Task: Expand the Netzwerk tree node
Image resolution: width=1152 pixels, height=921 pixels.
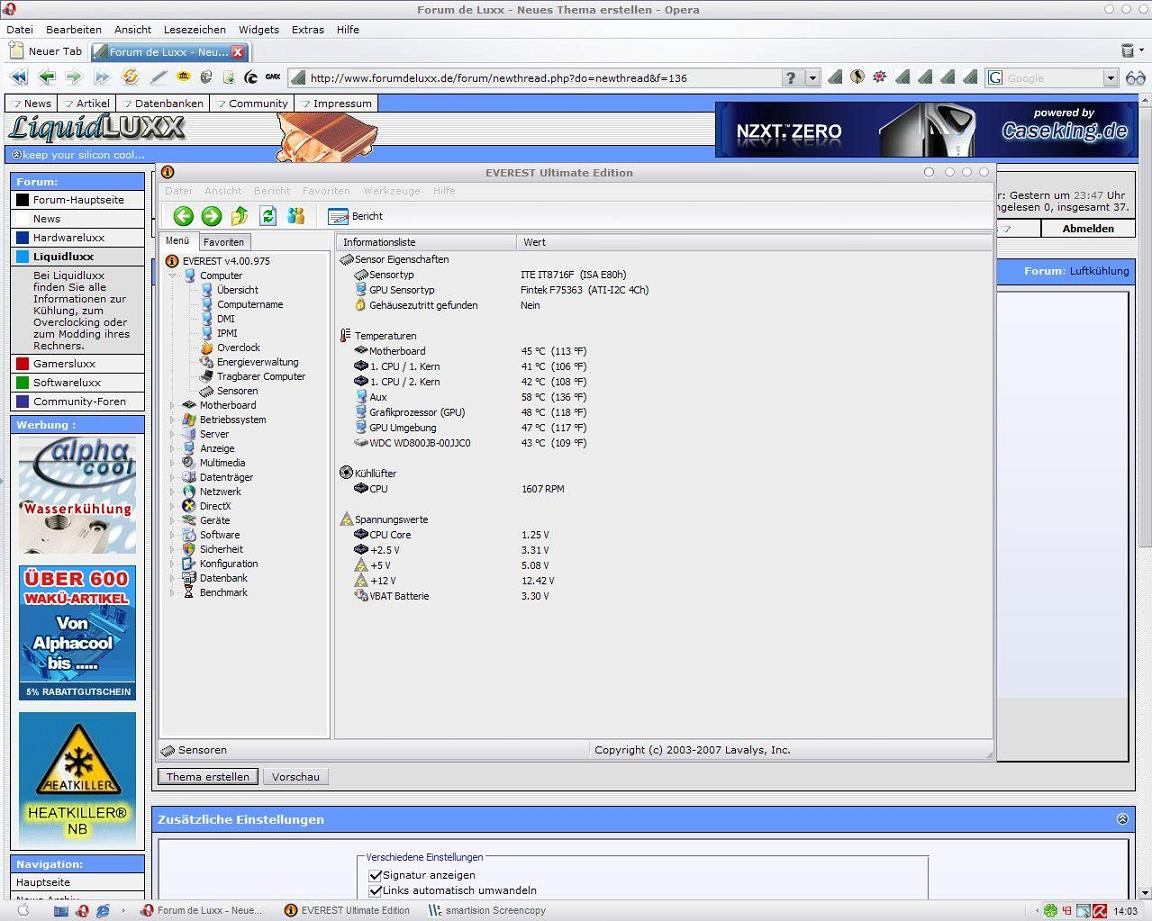Action: tap(173, 491)
